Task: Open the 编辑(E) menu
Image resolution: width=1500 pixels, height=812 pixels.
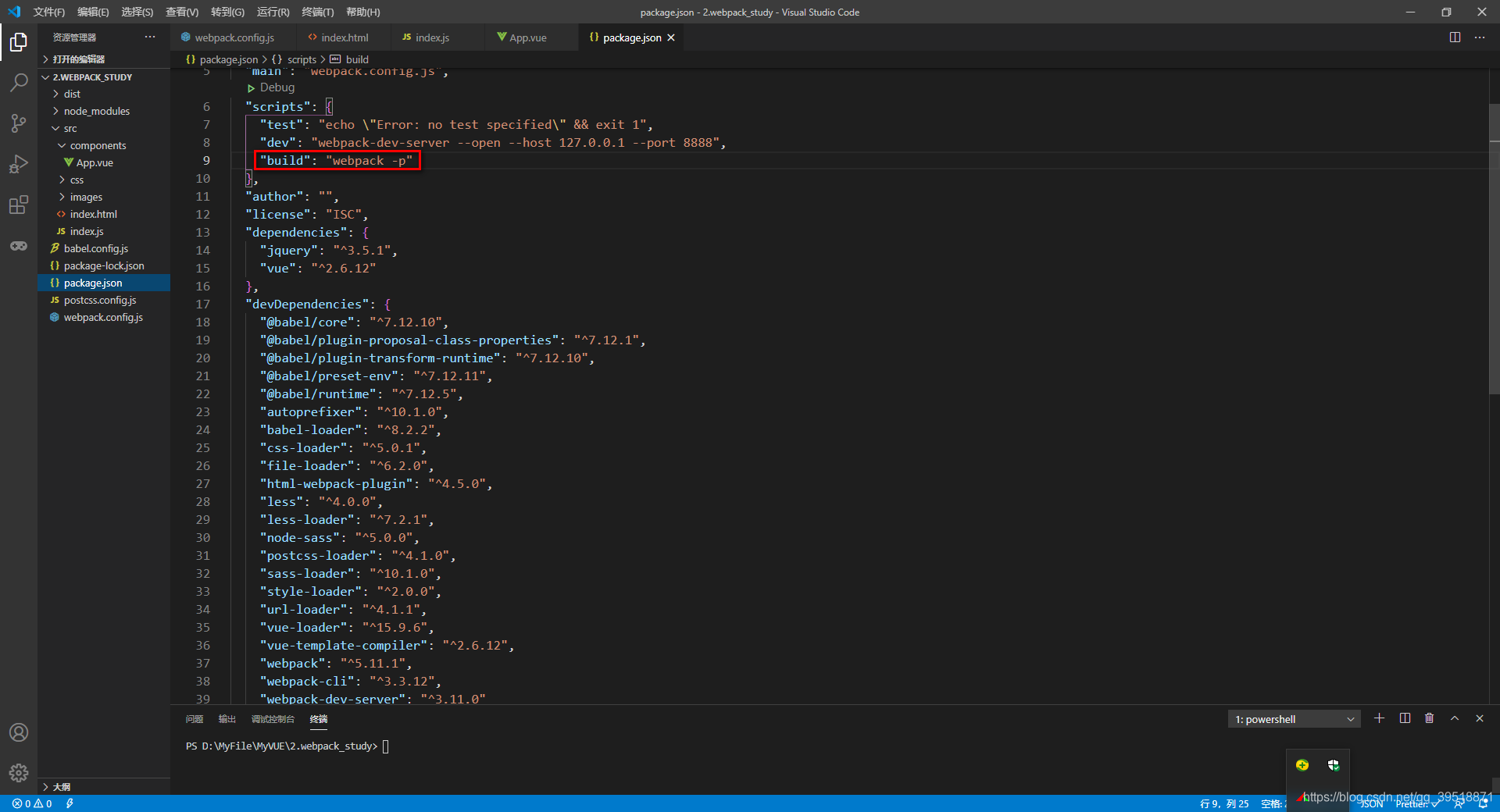Action: click(x=93, y=12)
